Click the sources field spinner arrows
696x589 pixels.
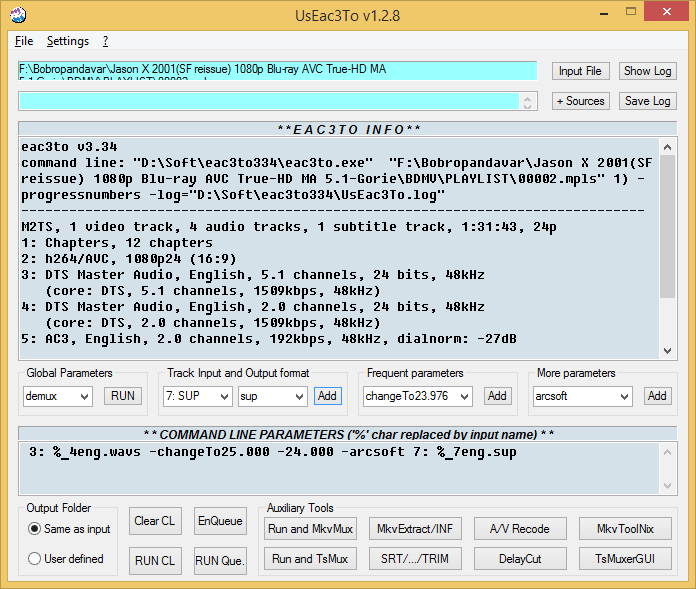pos(527,102)
